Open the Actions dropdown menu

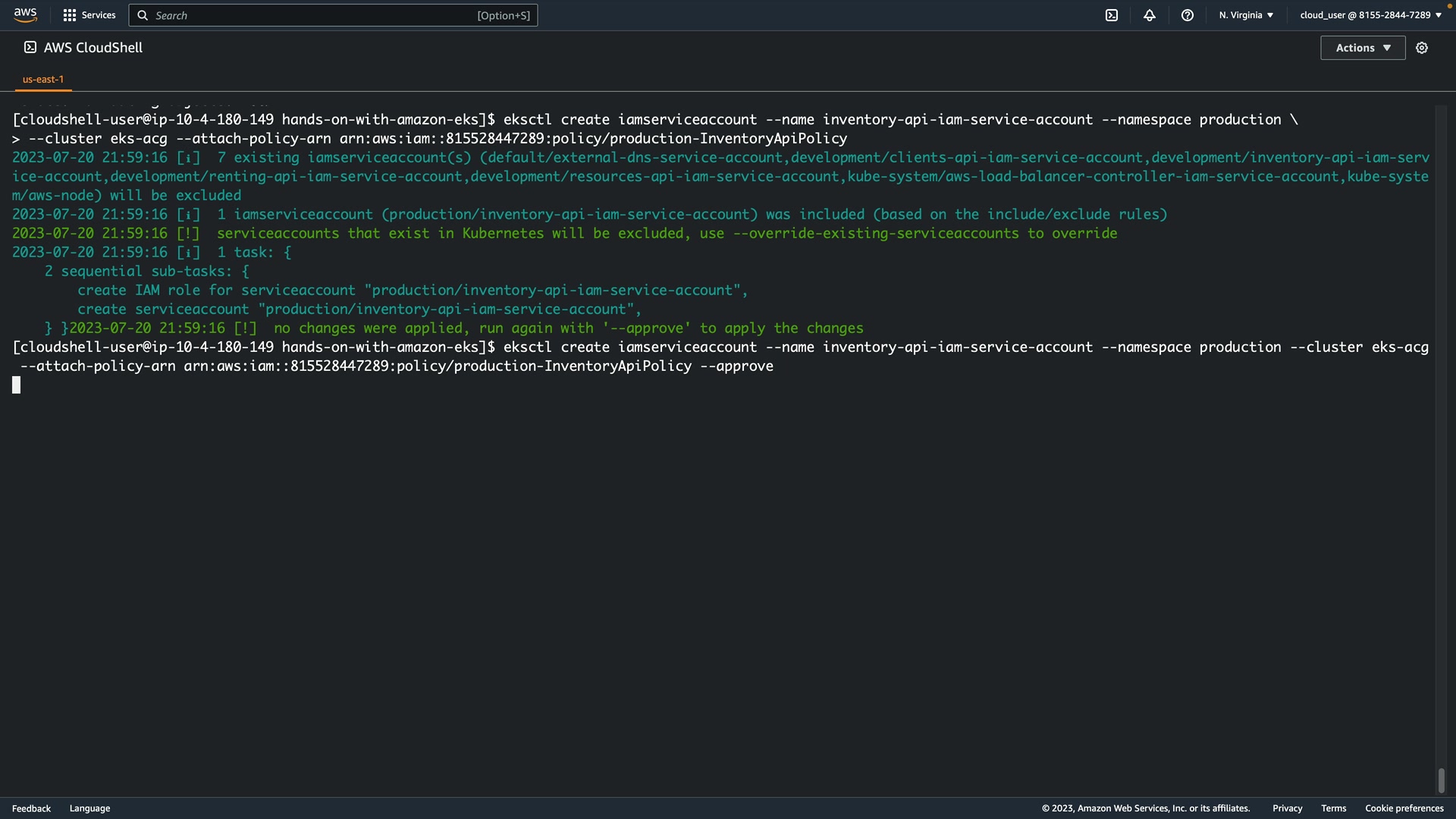pyautogui.click(x=1363, y=48)
